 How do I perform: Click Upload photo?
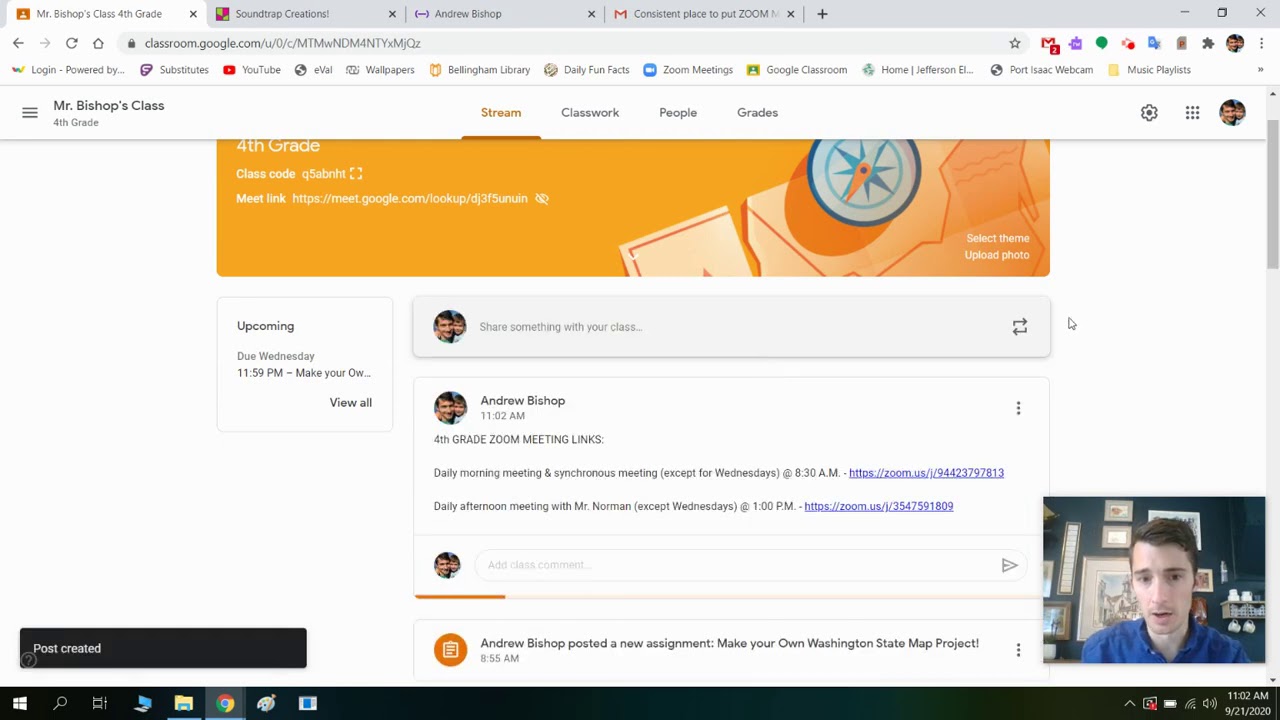coord(996,255)
